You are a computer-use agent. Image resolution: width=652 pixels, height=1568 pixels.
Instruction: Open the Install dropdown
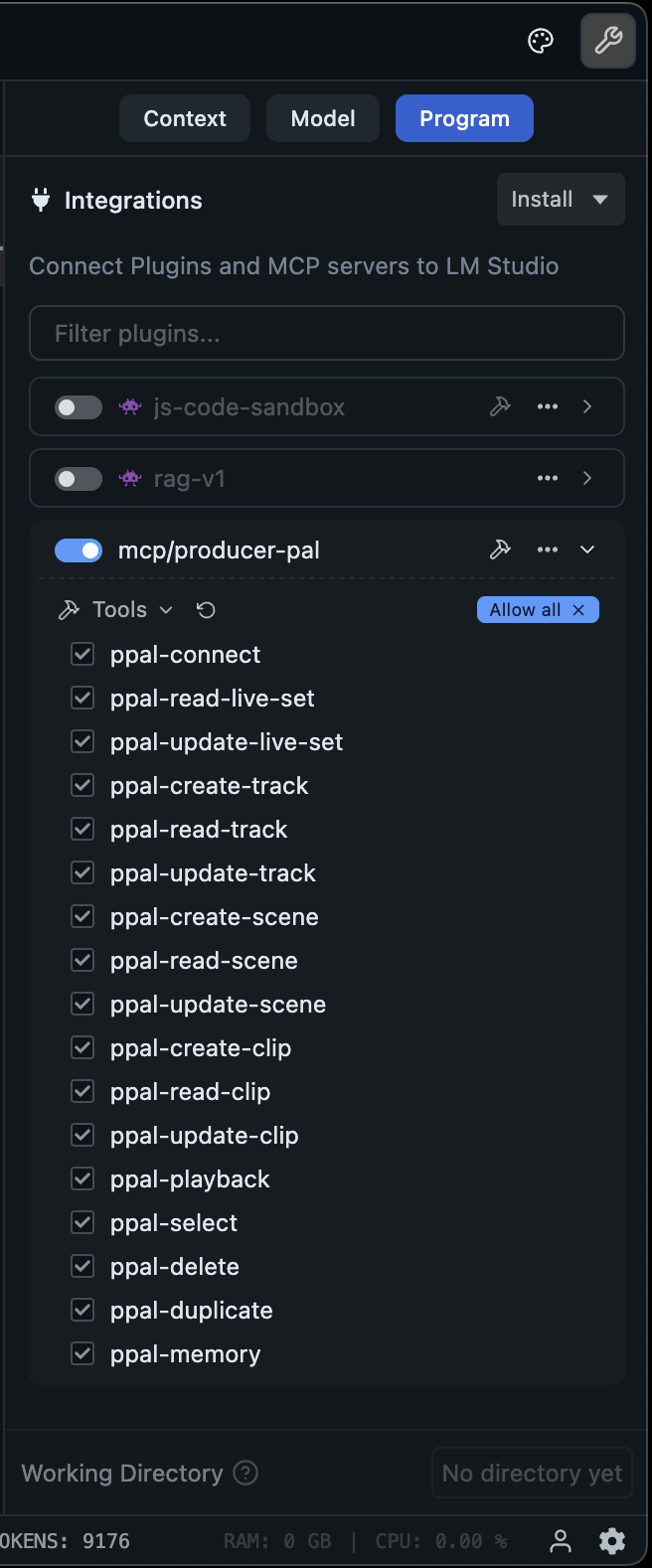(x=561, y=199)
